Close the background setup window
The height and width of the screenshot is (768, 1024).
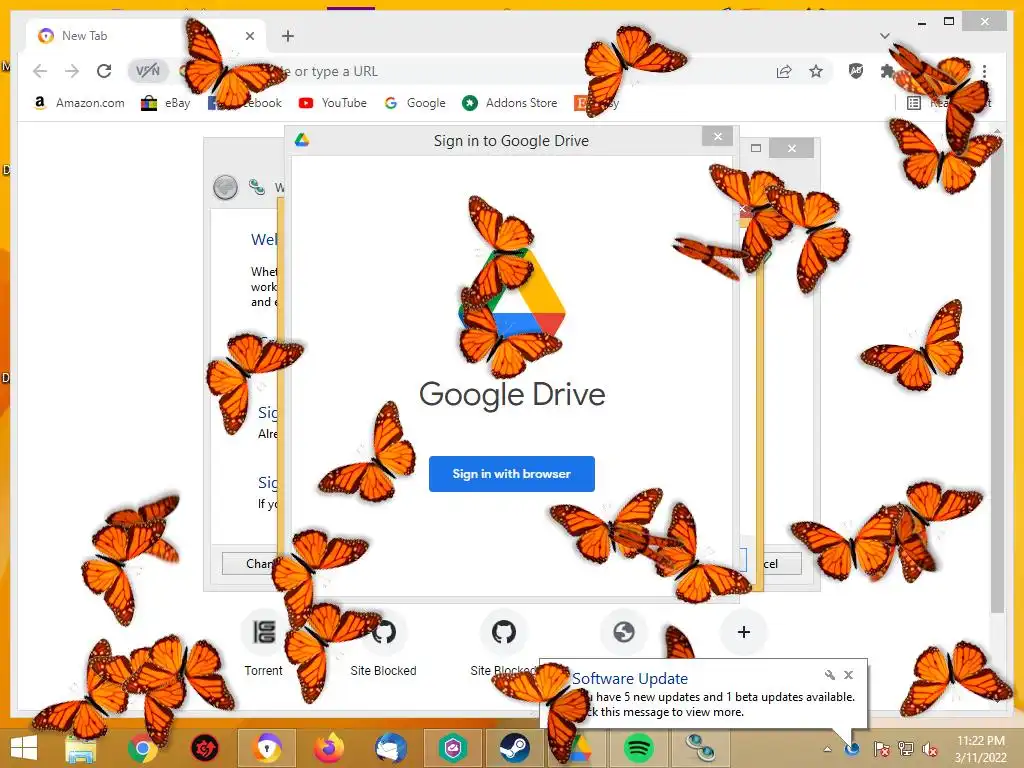pyautogui.click(x=792, y=148)
